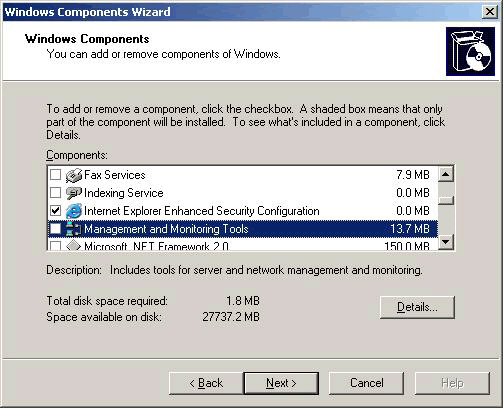The width and height of the screenshot is (503, 408).
Task: Select Internet Explorer Enhanced Security Configuration label
Action: click(x=202, y=211)
